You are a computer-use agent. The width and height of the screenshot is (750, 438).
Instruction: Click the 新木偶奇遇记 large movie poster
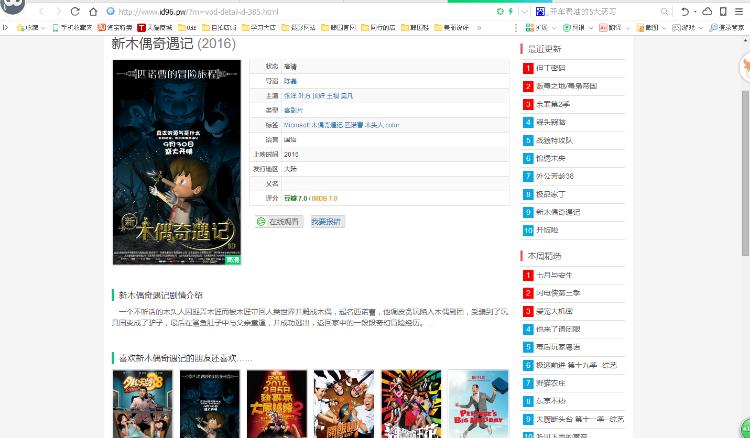177,162
